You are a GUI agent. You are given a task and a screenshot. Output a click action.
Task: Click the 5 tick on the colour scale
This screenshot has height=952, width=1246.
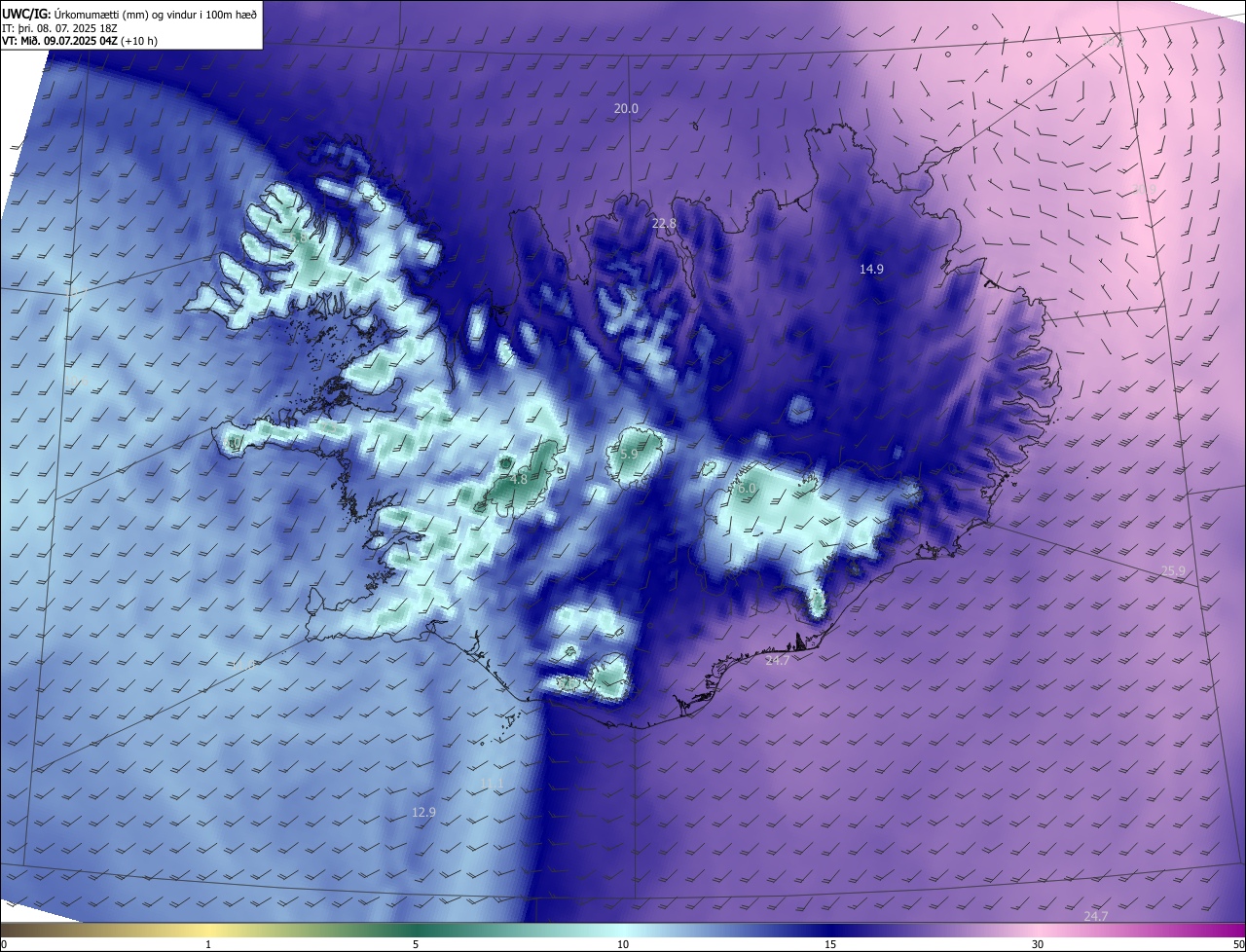[416, 944]
